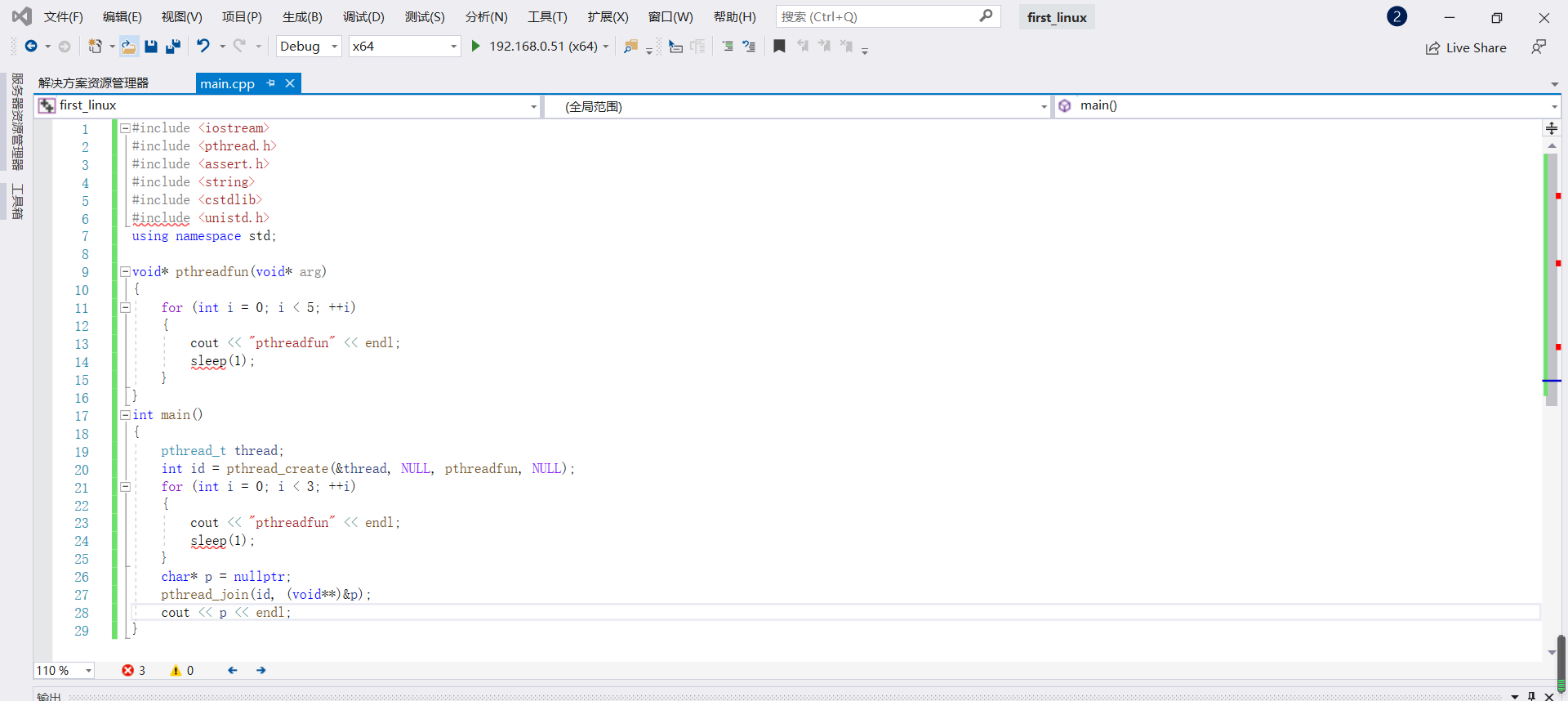Switch to the 解决方案资源管理器 tab
The height and width of the screenshot is (701, 1568).
coord(93,83)
